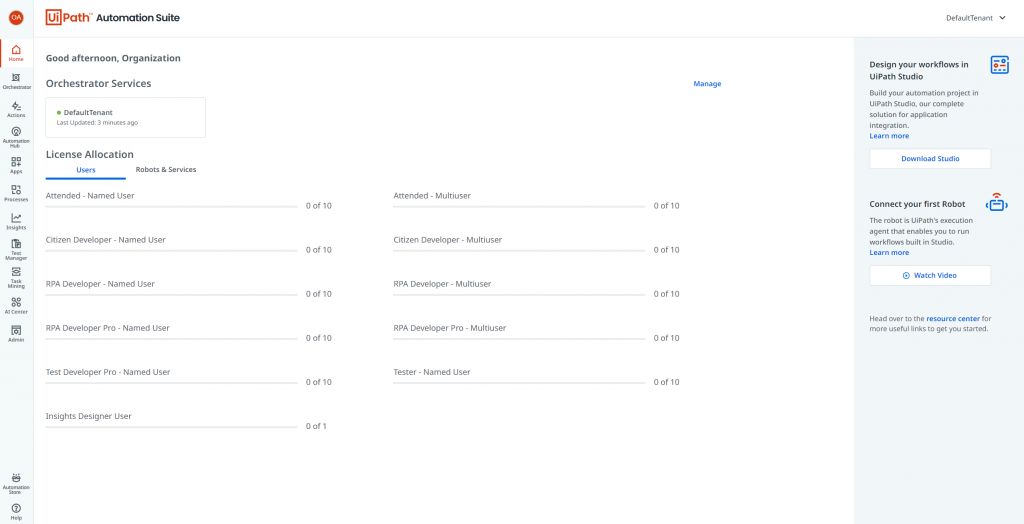This screenshot has height=524, width=1024.
Task: Click RPA Developer Pro - Multiuser label
Action: point(450,328)
